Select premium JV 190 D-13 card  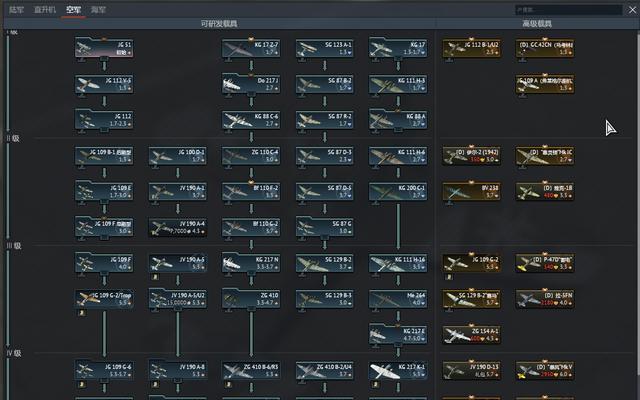[471, 371]
